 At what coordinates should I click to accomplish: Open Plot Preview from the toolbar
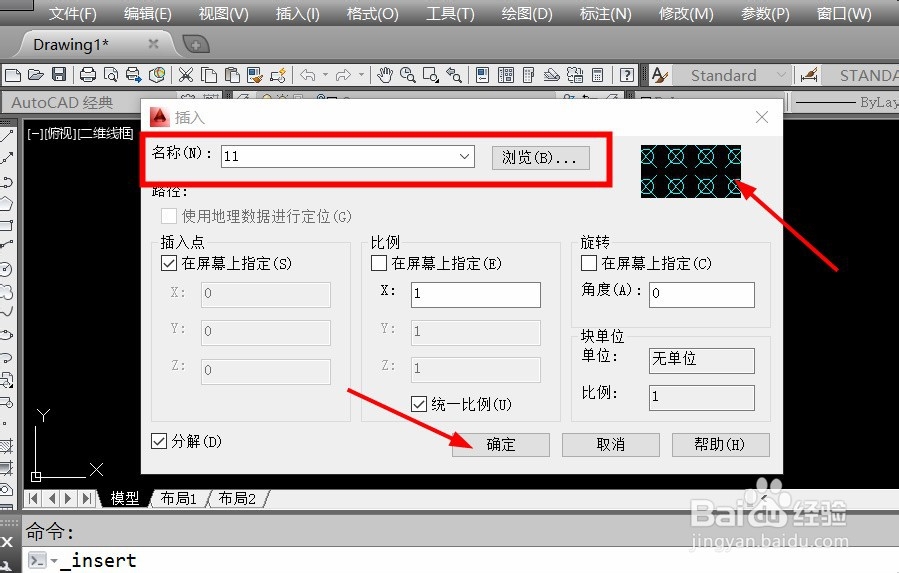coord(111,75)
